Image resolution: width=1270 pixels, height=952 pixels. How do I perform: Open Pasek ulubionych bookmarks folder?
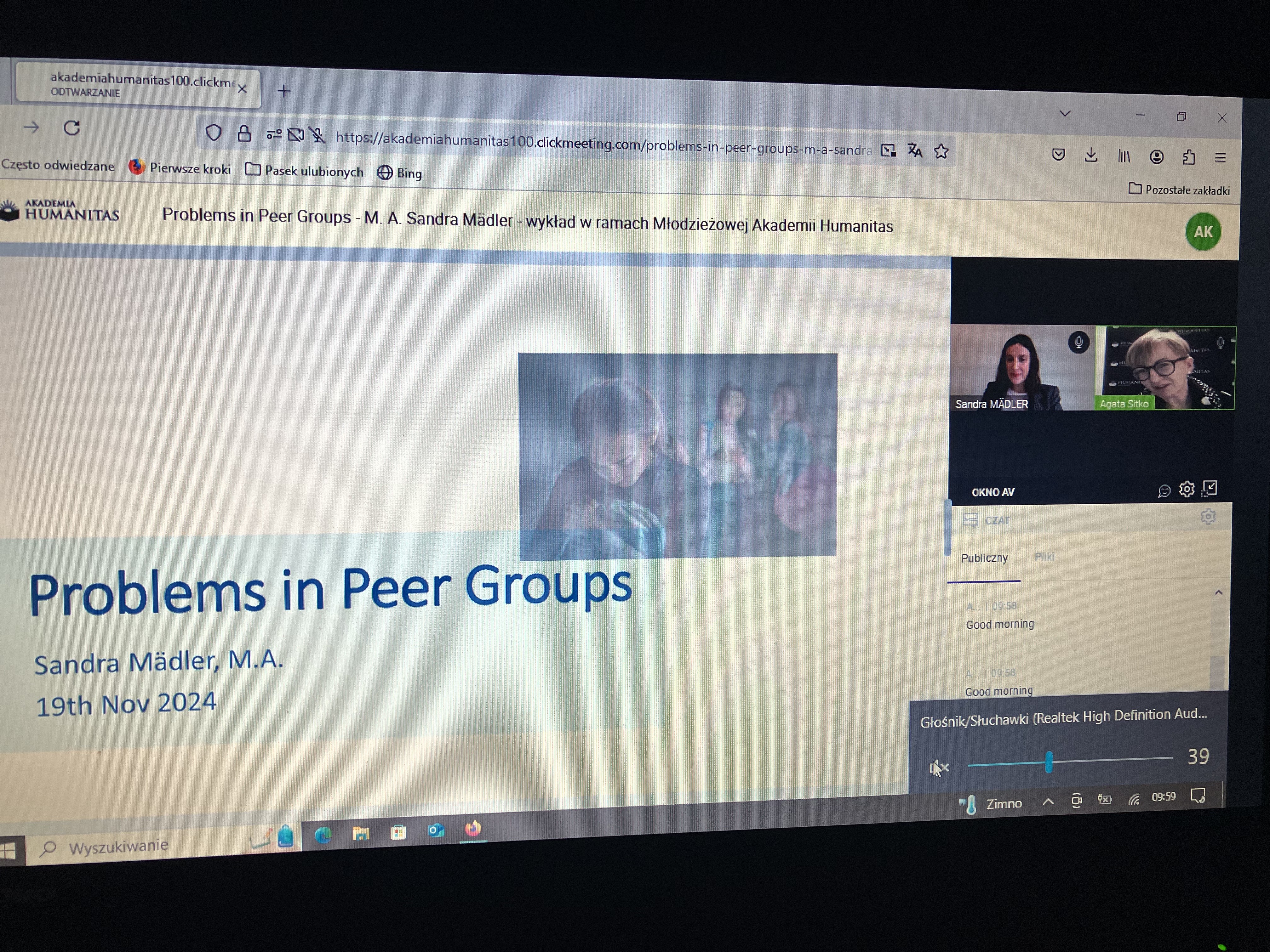(304, 171)
